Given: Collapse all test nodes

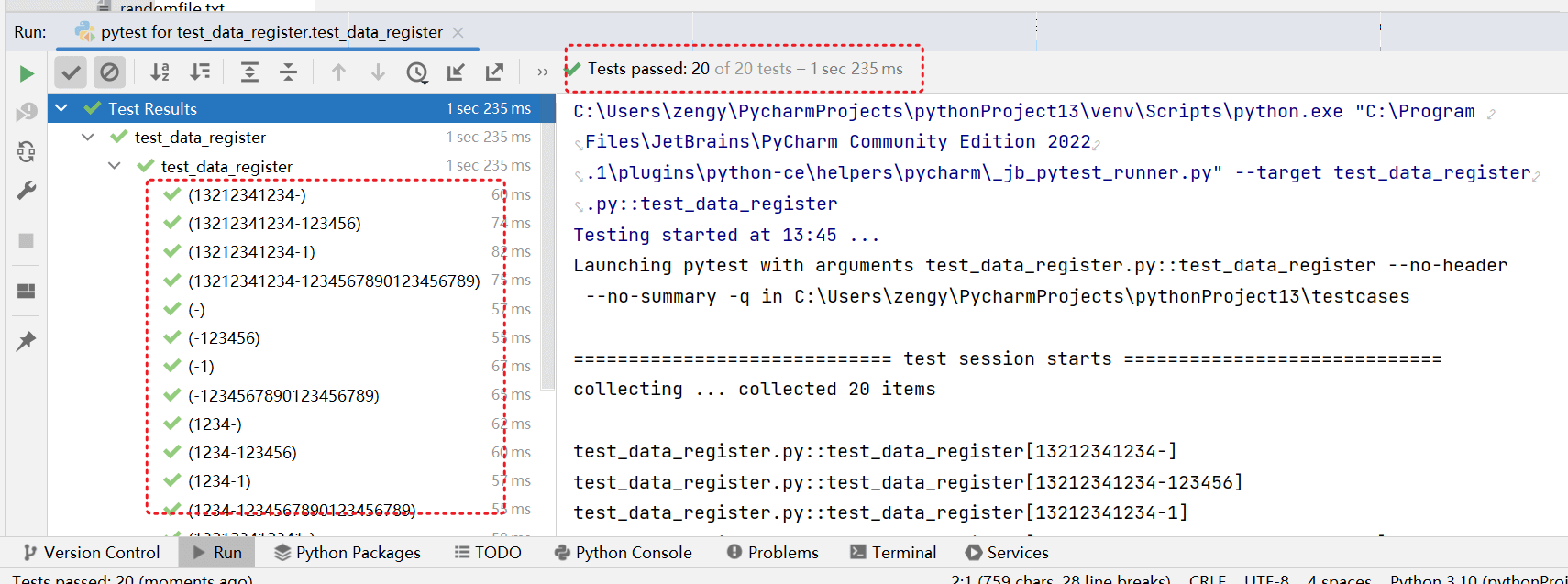Looking at the screenshot, I should 288,72.
